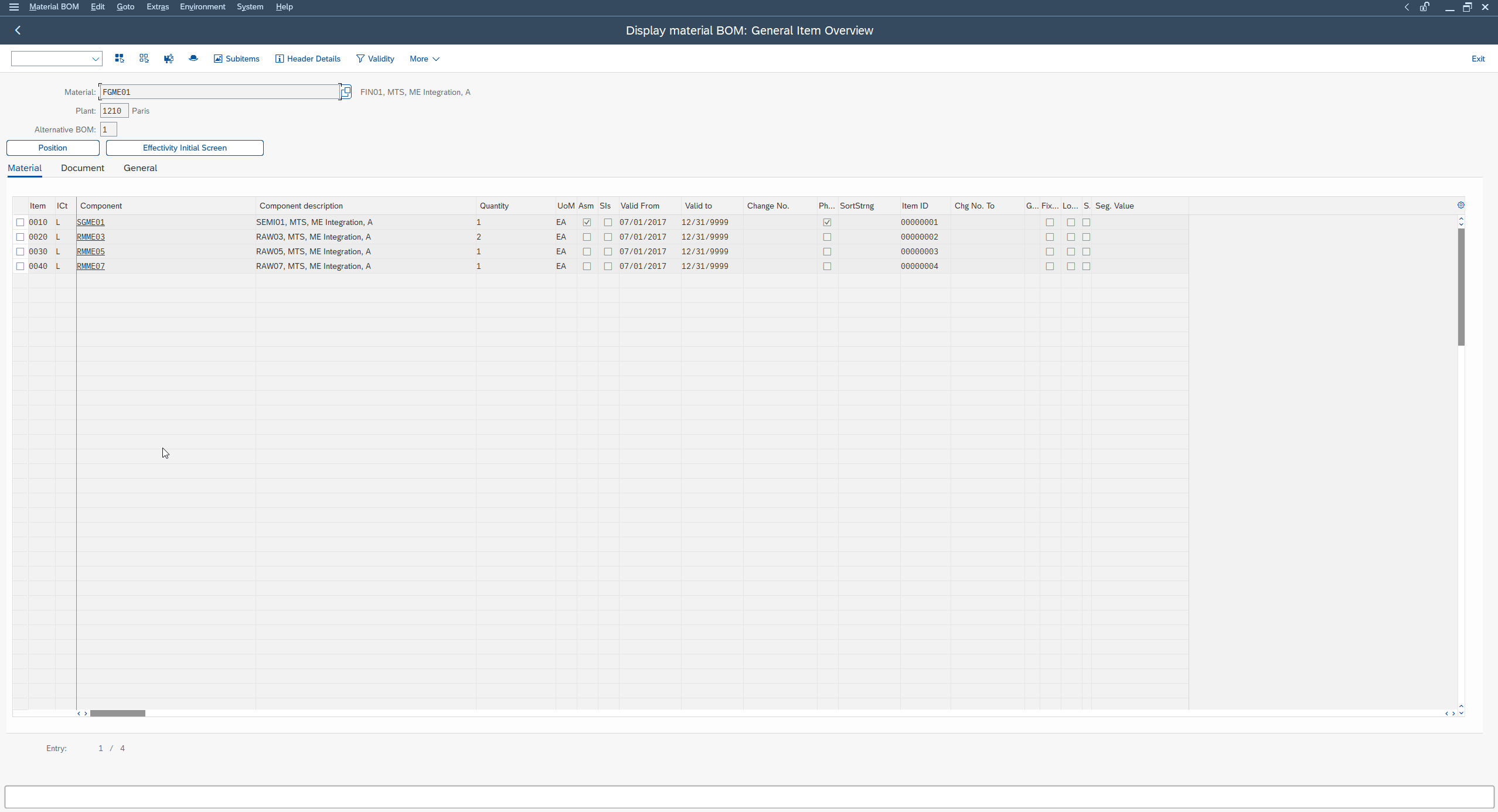This screenshot has width=1498, height=812.
Task: Click the description 'RAW05, MTS, ME Integration, A'
Action: click(314, 251)
